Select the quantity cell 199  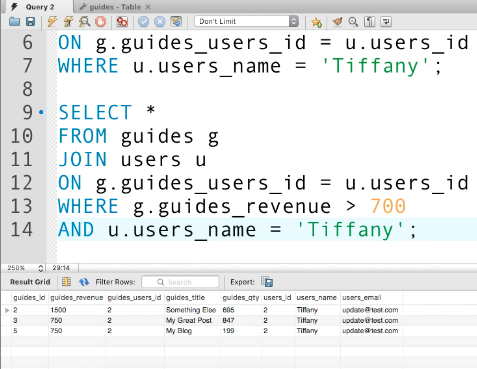click(x=241, y=331)
